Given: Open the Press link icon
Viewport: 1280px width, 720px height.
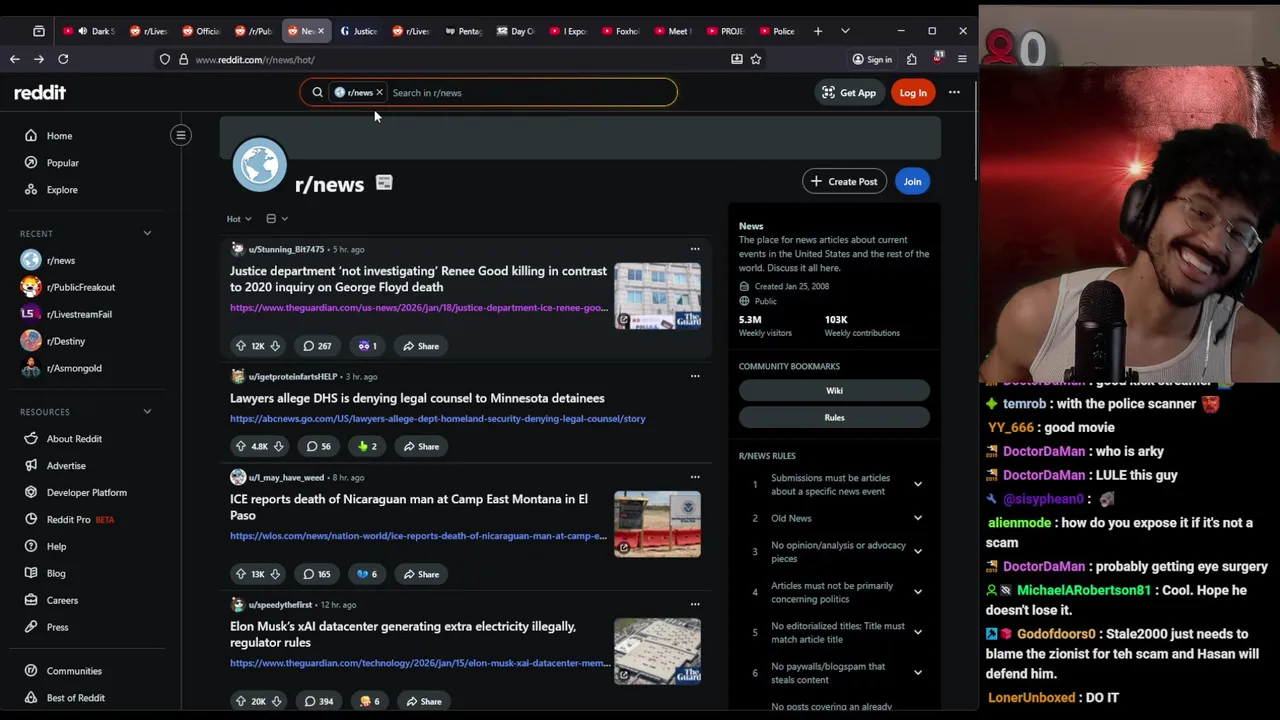Looking at the screenshot, I should 31,628.
